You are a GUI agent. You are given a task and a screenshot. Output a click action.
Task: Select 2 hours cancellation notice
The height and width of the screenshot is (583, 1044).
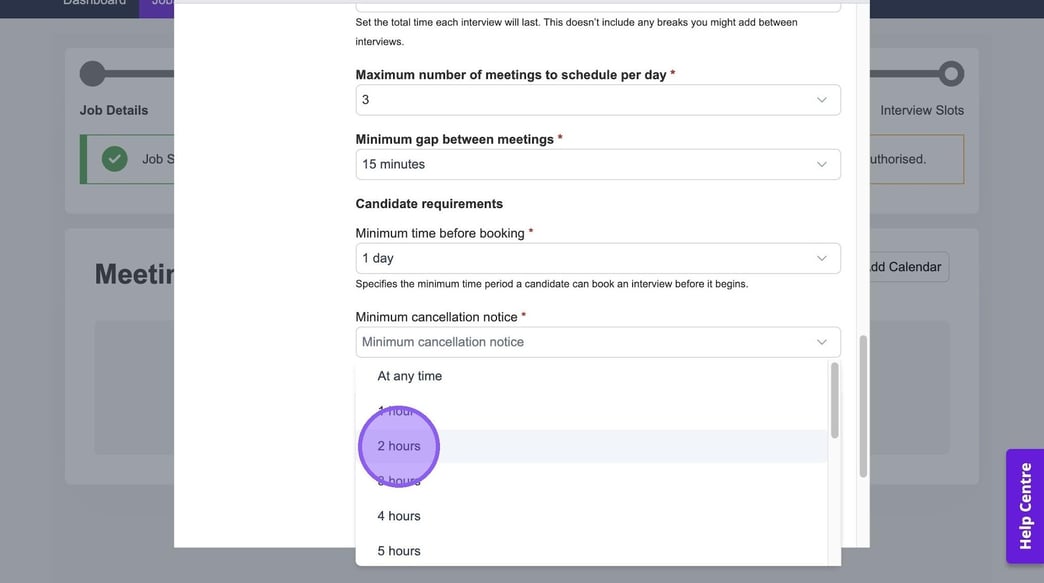(399, 446)
